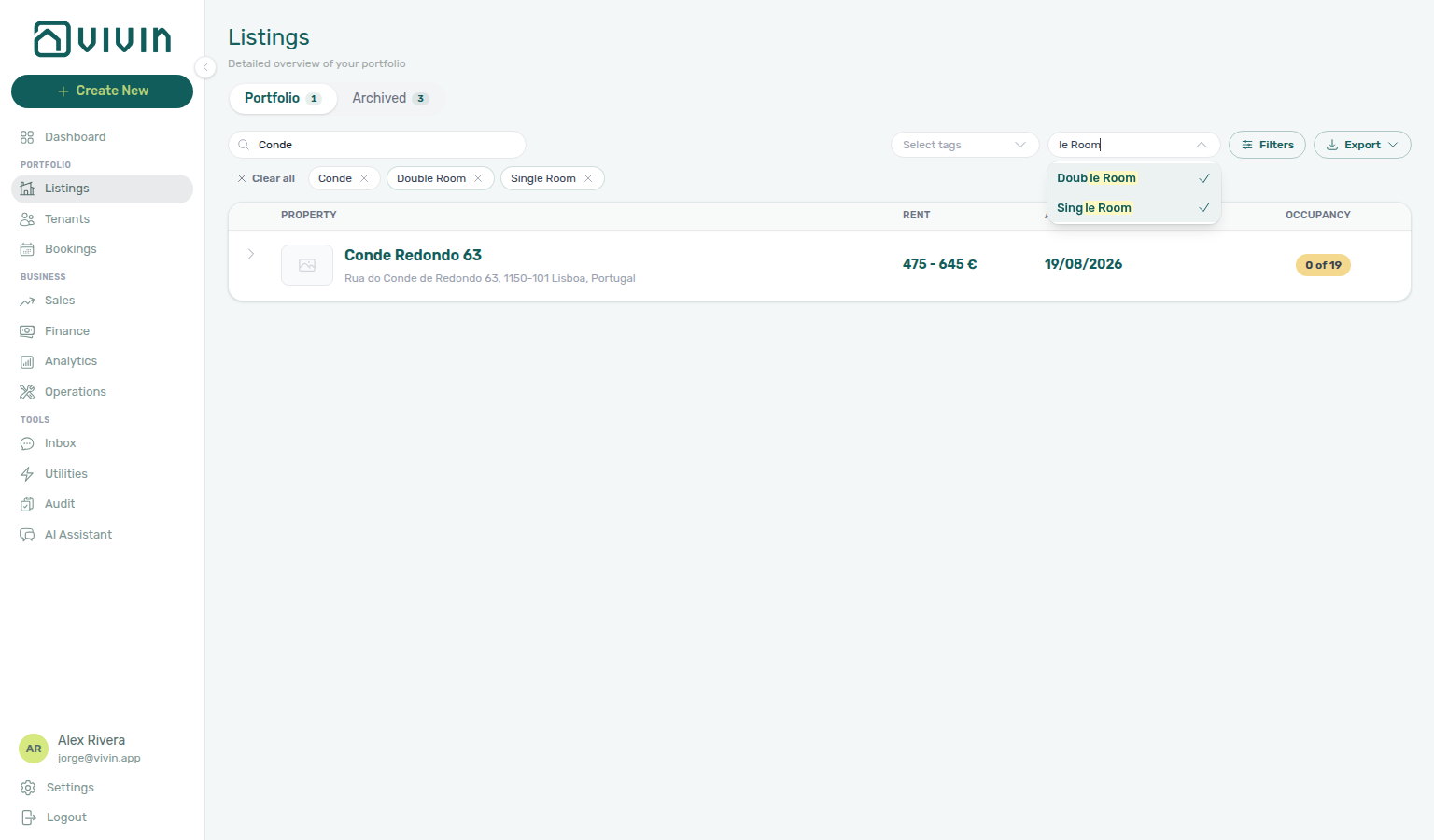Remove the Double Room filter chip
1434x840 pixels.
pos(478,178)
